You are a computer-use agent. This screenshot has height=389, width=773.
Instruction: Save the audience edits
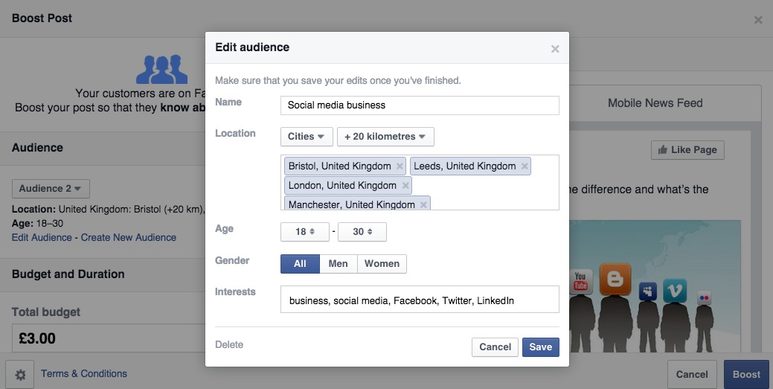point(541,347)
